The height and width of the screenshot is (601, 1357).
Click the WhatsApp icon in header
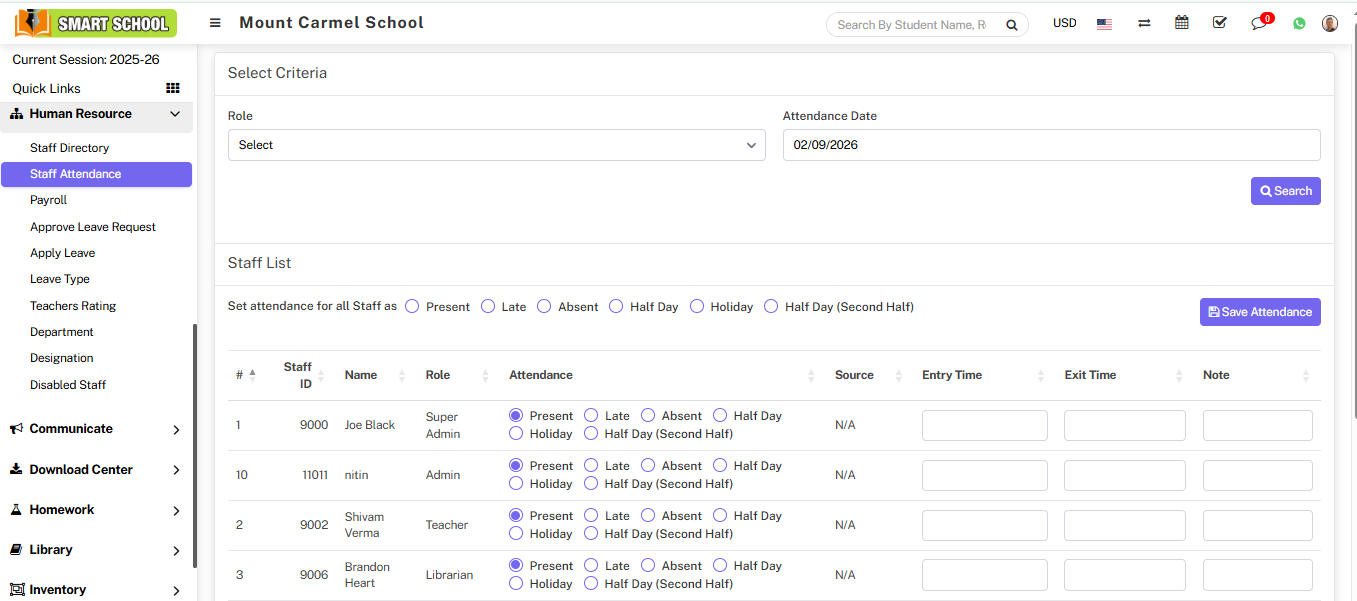pos(1299,24)
